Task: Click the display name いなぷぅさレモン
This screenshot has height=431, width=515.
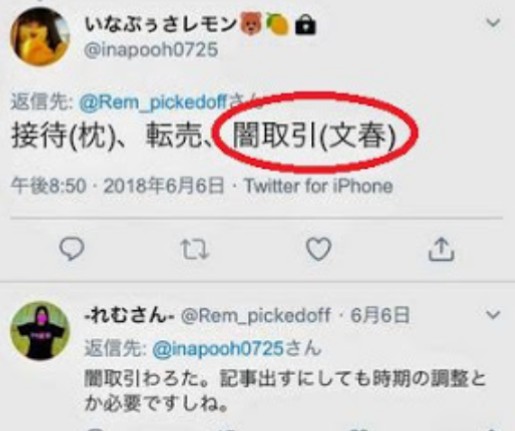Action: pos(161,25)
